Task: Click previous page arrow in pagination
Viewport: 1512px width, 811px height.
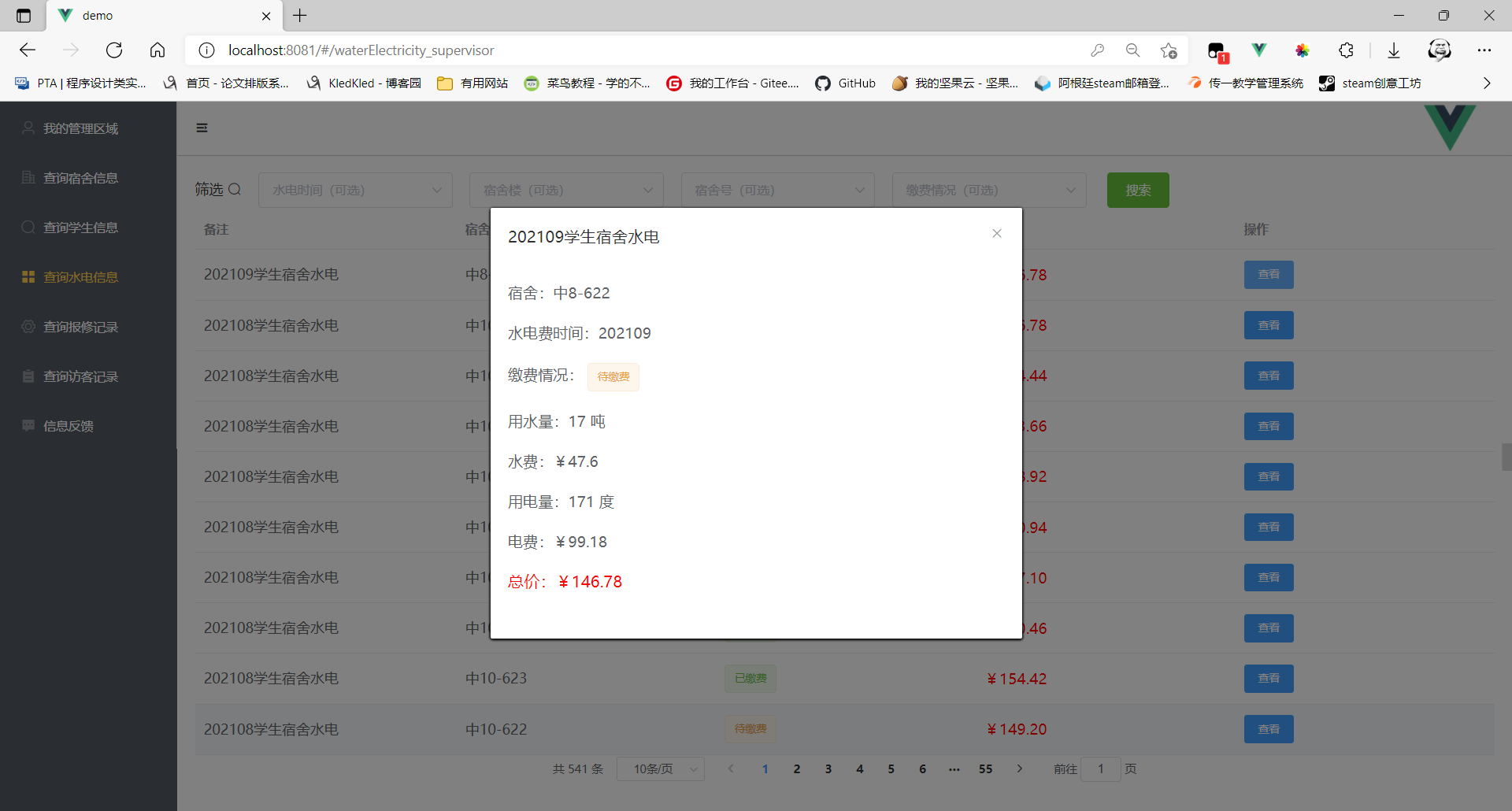Action: (x=731, y=768)
